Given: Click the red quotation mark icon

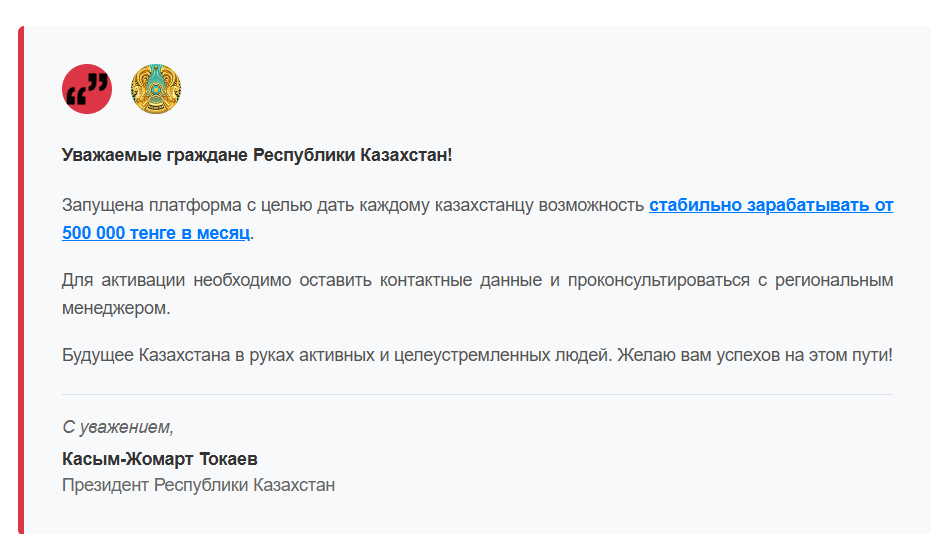Looking at the screenshot, I should coord(87,89).
